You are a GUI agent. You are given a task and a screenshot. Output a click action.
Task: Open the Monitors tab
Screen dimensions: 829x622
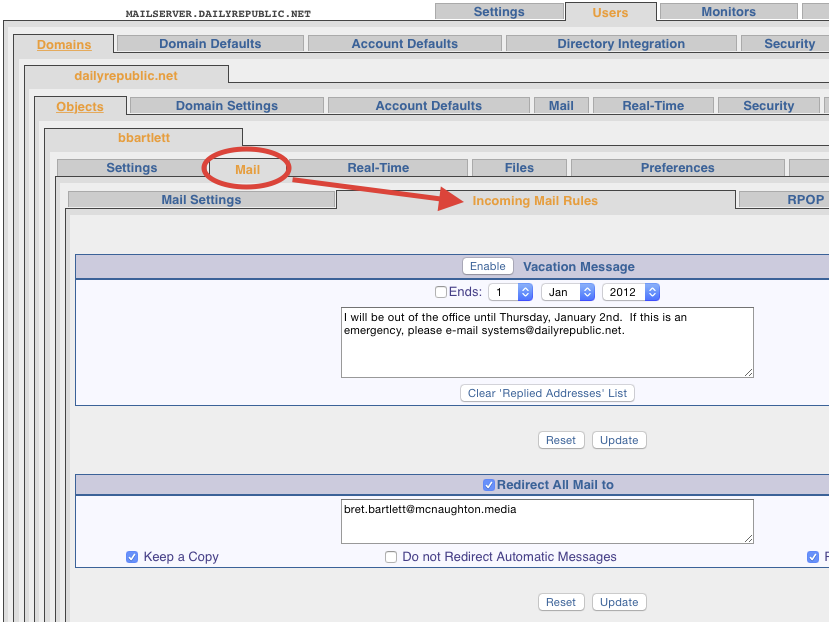[728, 12]
